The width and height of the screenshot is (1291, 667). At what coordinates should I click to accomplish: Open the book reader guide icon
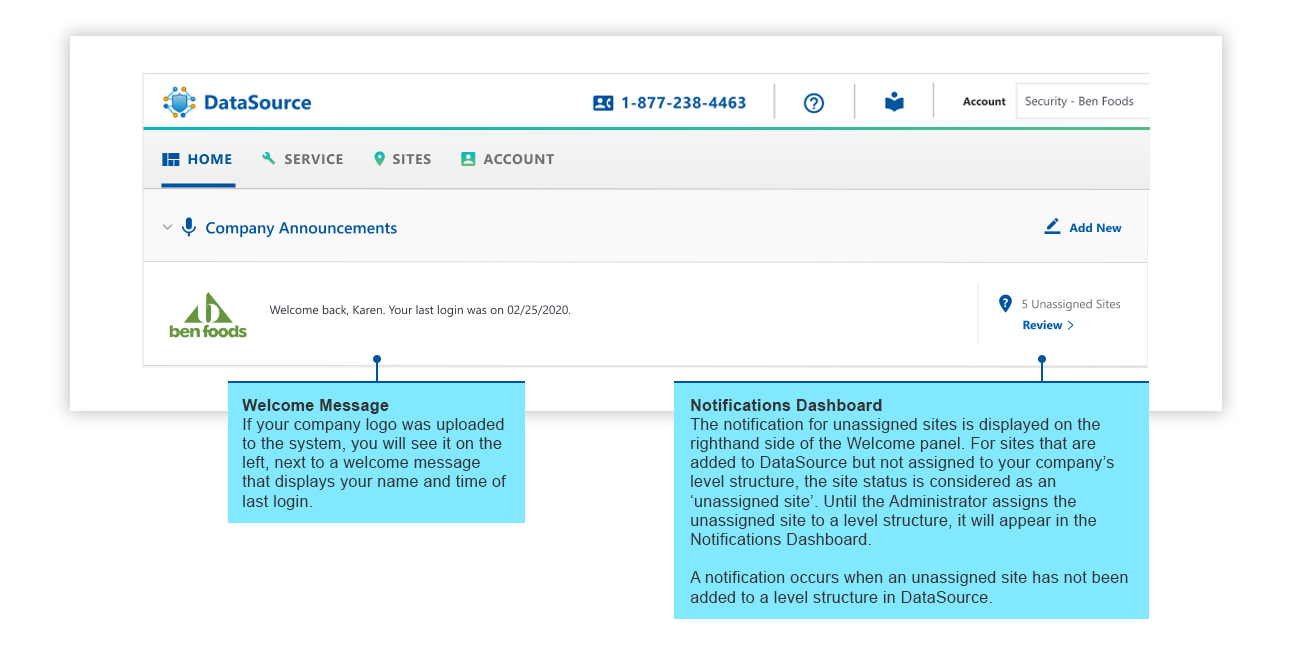894,102
